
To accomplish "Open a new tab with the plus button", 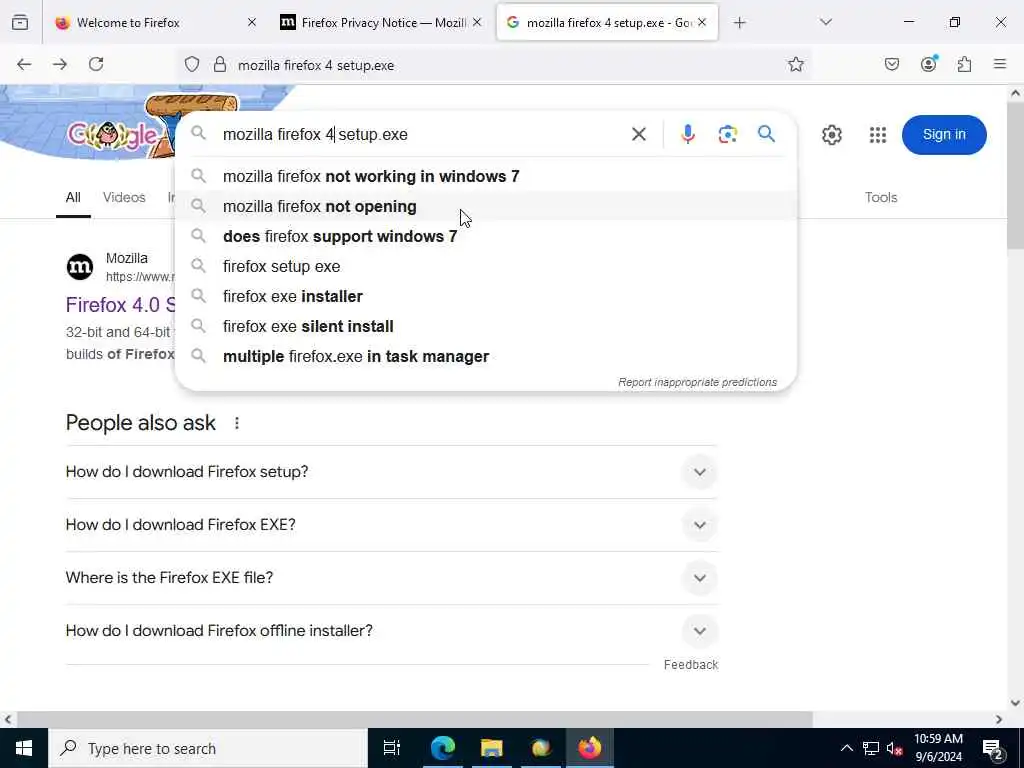I will (x=739, y=23).
